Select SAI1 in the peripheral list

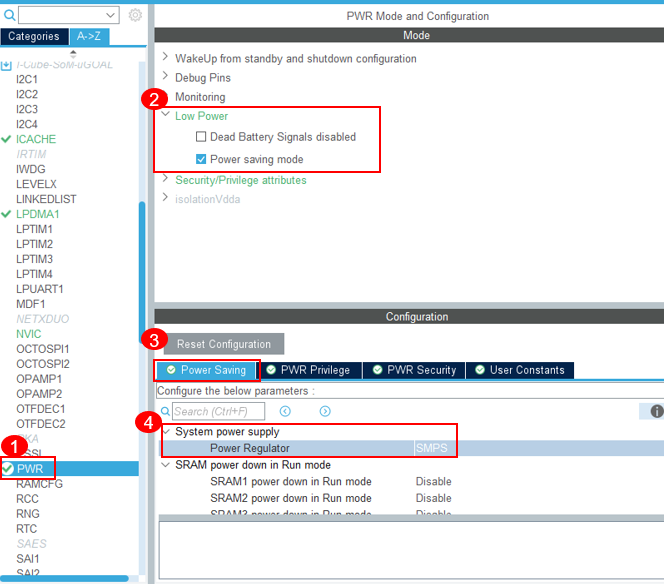click(28, 559)
